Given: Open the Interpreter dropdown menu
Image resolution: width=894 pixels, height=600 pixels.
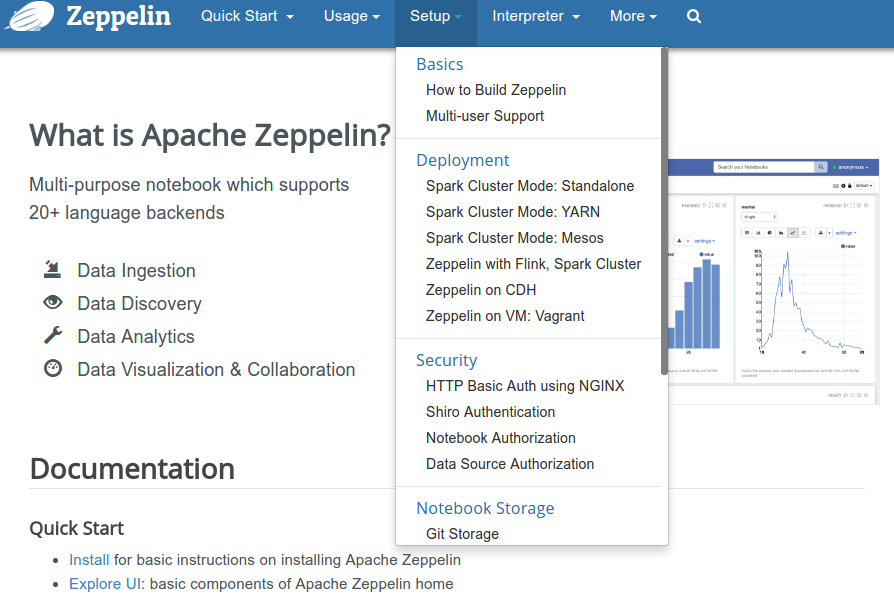Looking at the screenshot, I should pyautogui.click(x=536, y=16).
